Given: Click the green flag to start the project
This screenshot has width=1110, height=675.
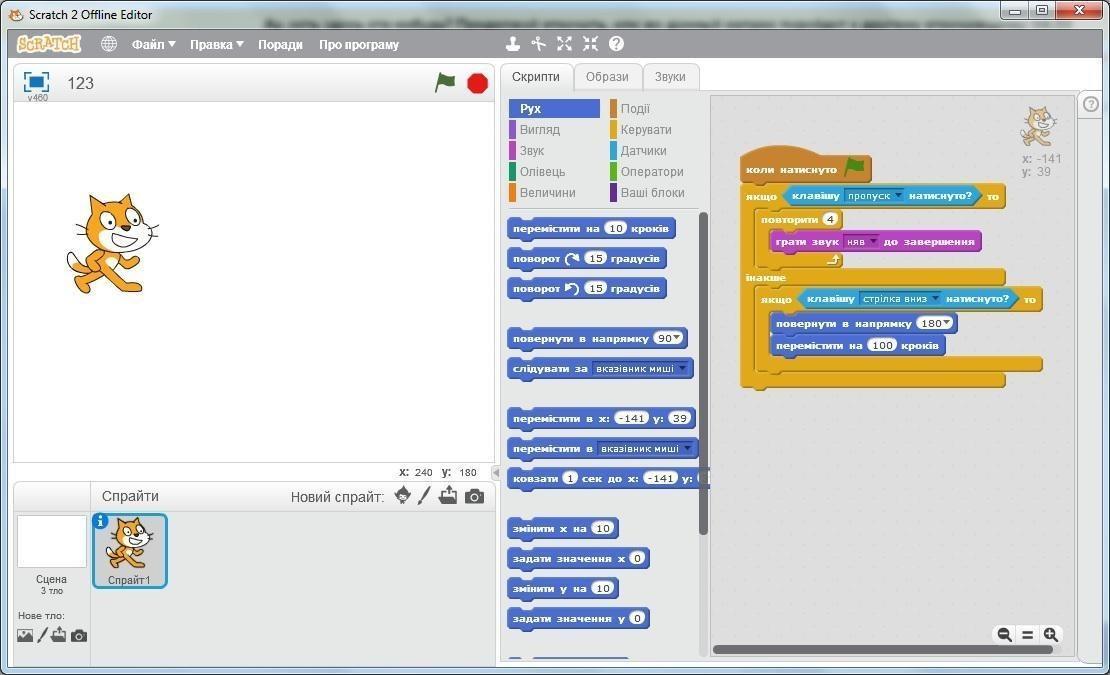Looking at the screenshot, I should [445, 83].
